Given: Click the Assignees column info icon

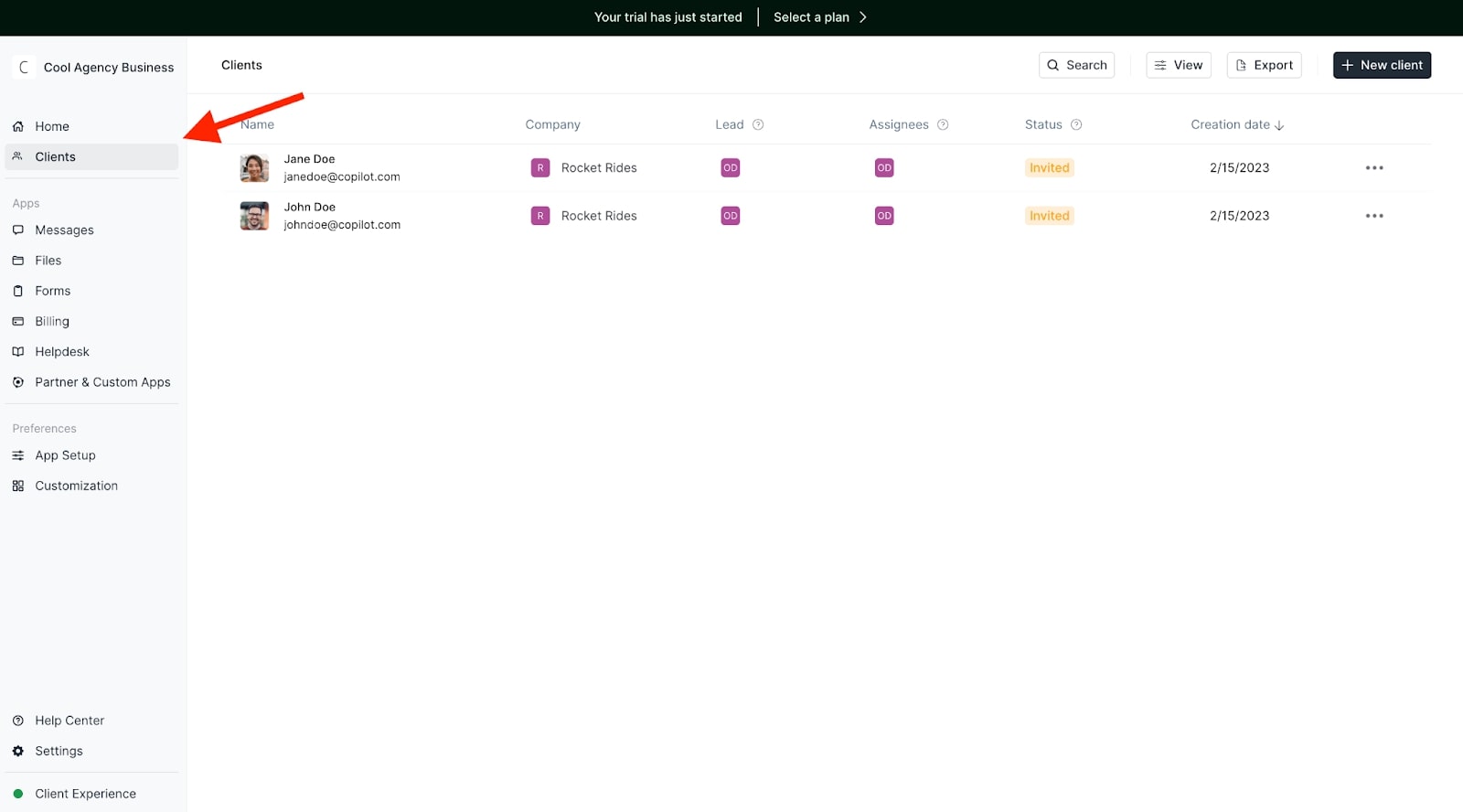Looking at the screenshot, I should click(943, 124).
